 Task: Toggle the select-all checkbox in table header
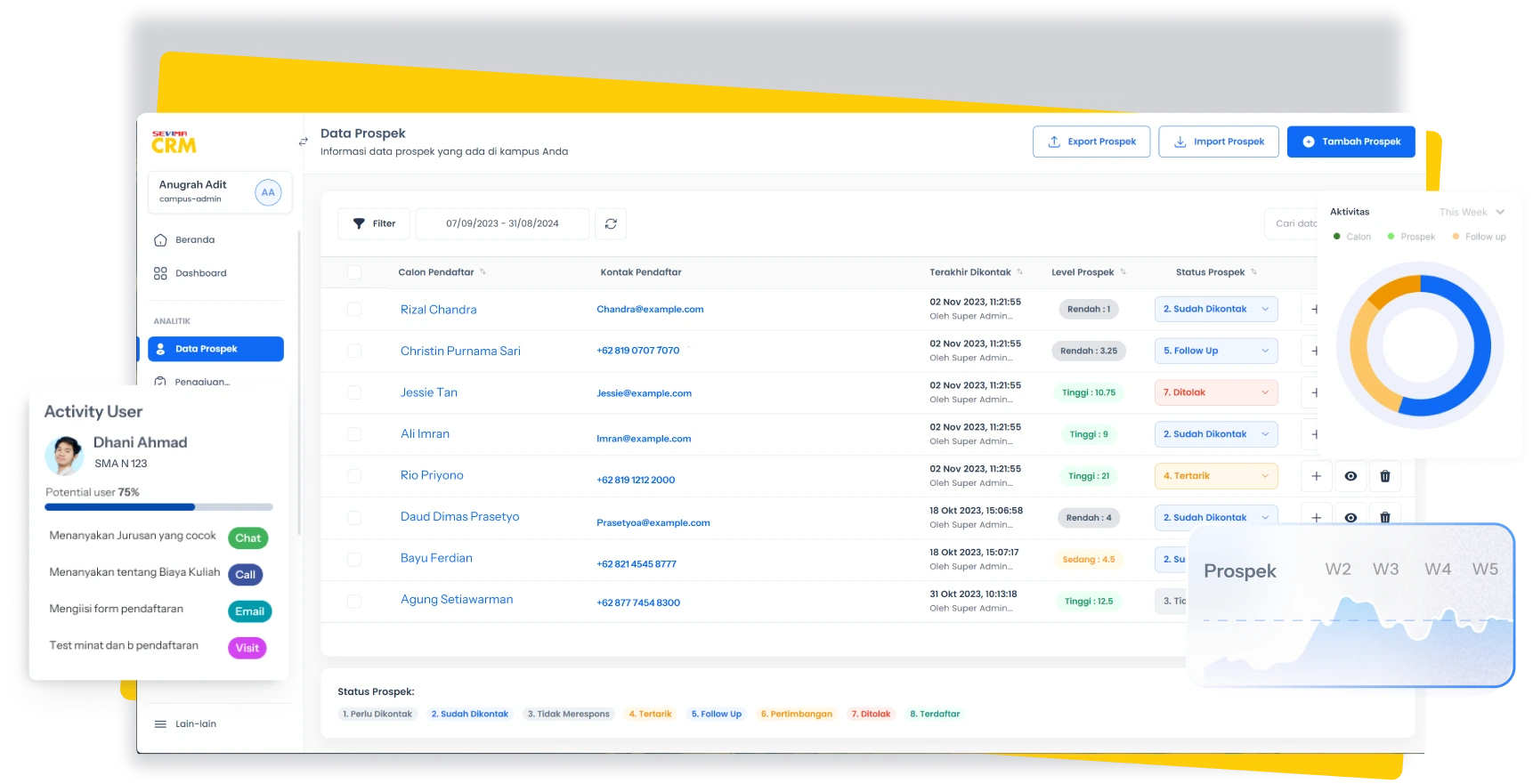tap(354, 272)
